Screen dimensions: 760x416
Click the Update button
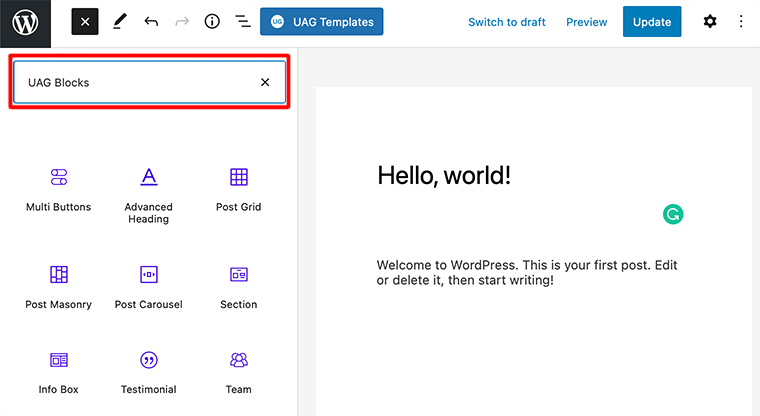click(x=651, y=22)
